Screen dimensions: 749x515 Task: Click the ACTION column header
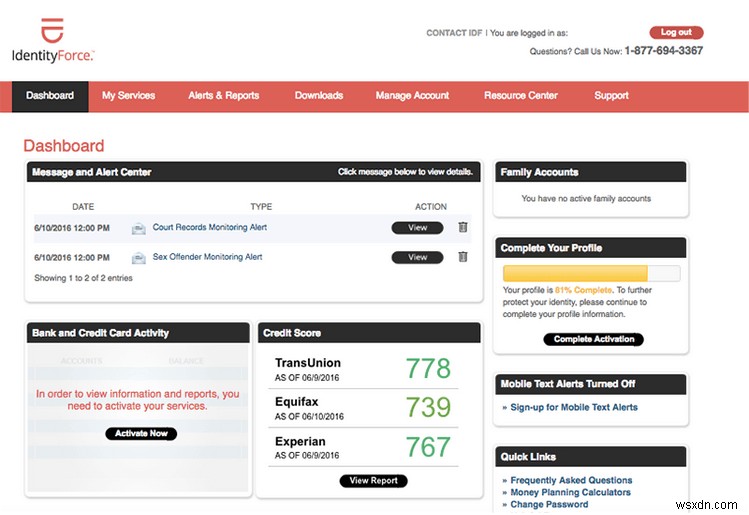tap(431, 207)
